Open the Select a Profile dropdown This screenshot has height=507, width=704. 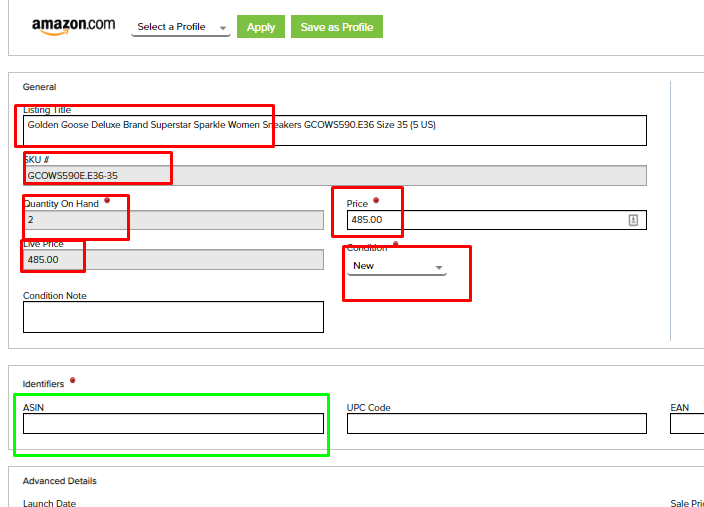(x=181, y=27)
